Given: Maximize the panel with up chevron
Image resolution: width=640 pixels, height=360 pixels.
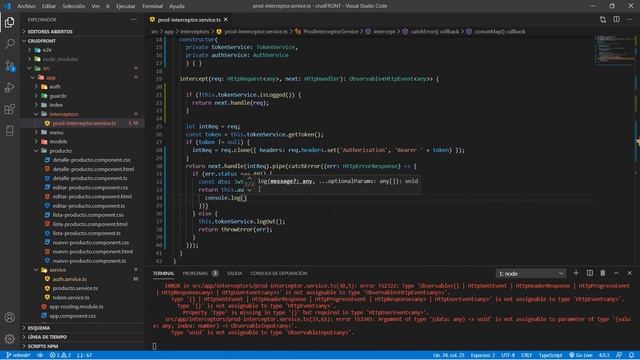Looking at the screenshot, I should 616,273.
